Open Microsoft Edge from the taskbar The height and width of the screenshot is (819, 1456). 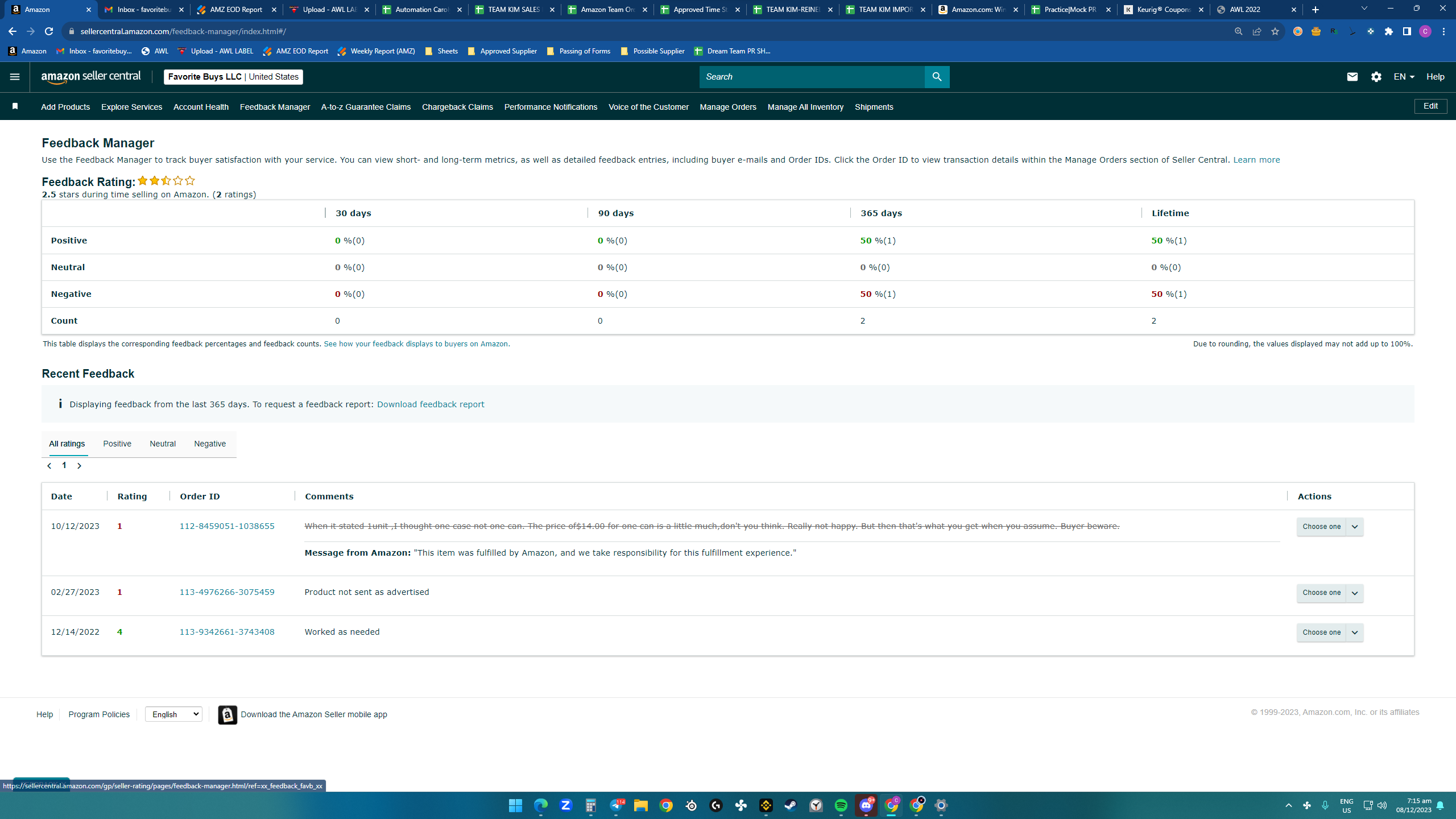541,805
